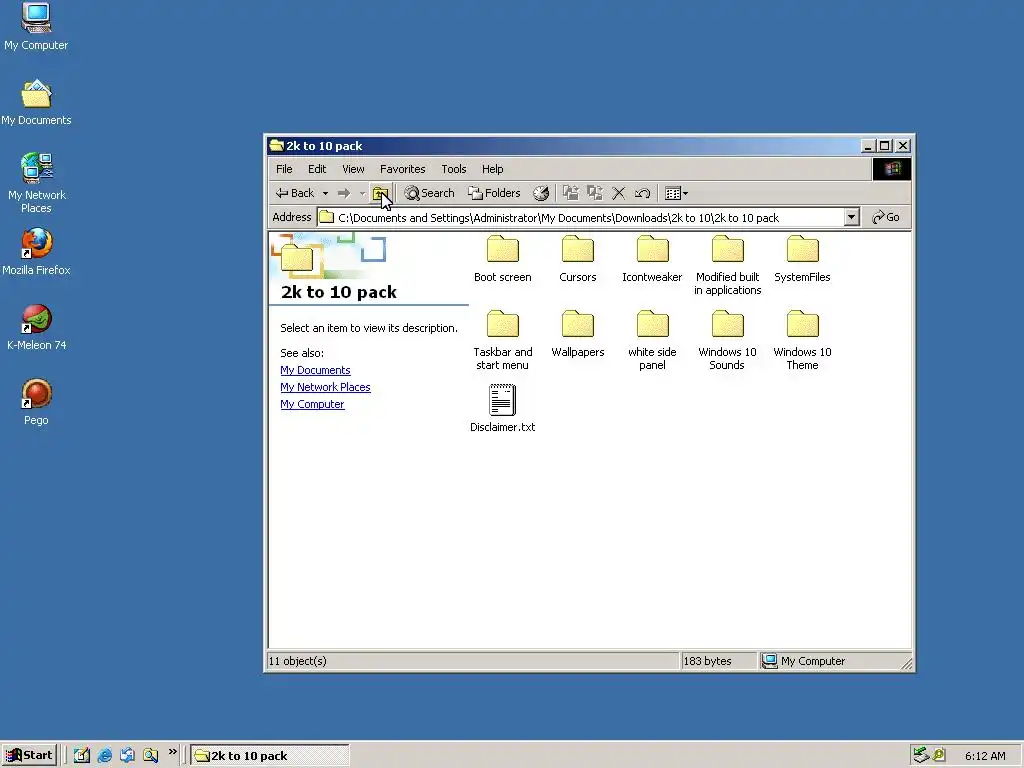Click the Windows logo throbber

pyautogui.click(x=892, y=169)
